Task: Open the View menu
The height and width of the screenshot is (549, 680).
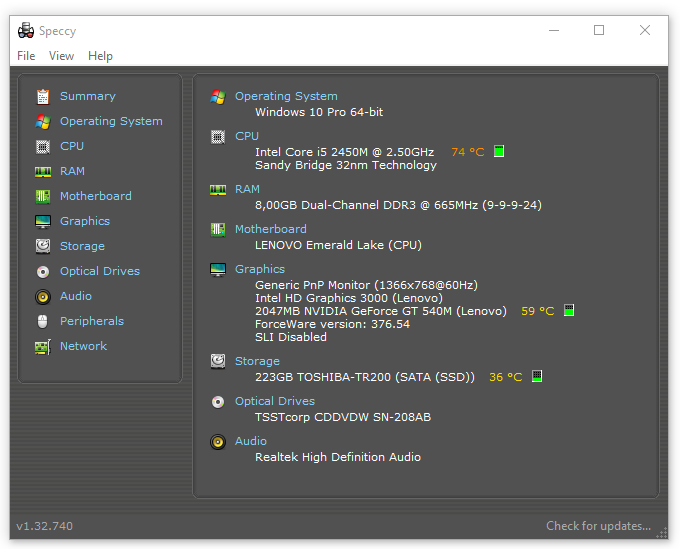Action: 61,56
